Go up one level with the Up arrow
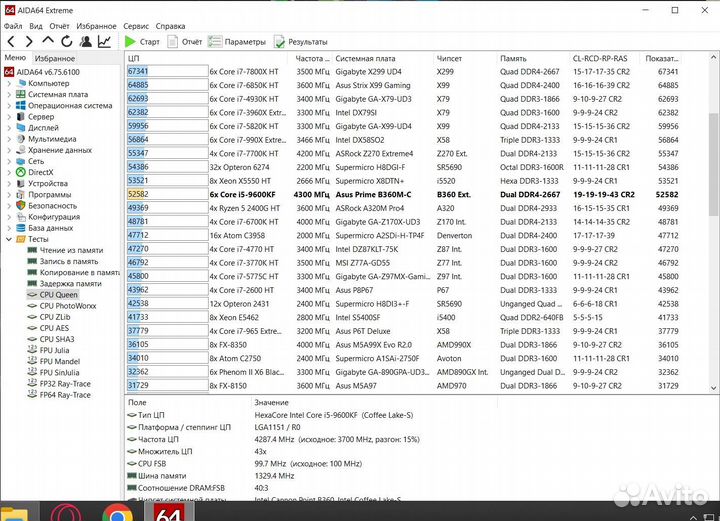Screen dimensions: 720x521 [47, 42]
